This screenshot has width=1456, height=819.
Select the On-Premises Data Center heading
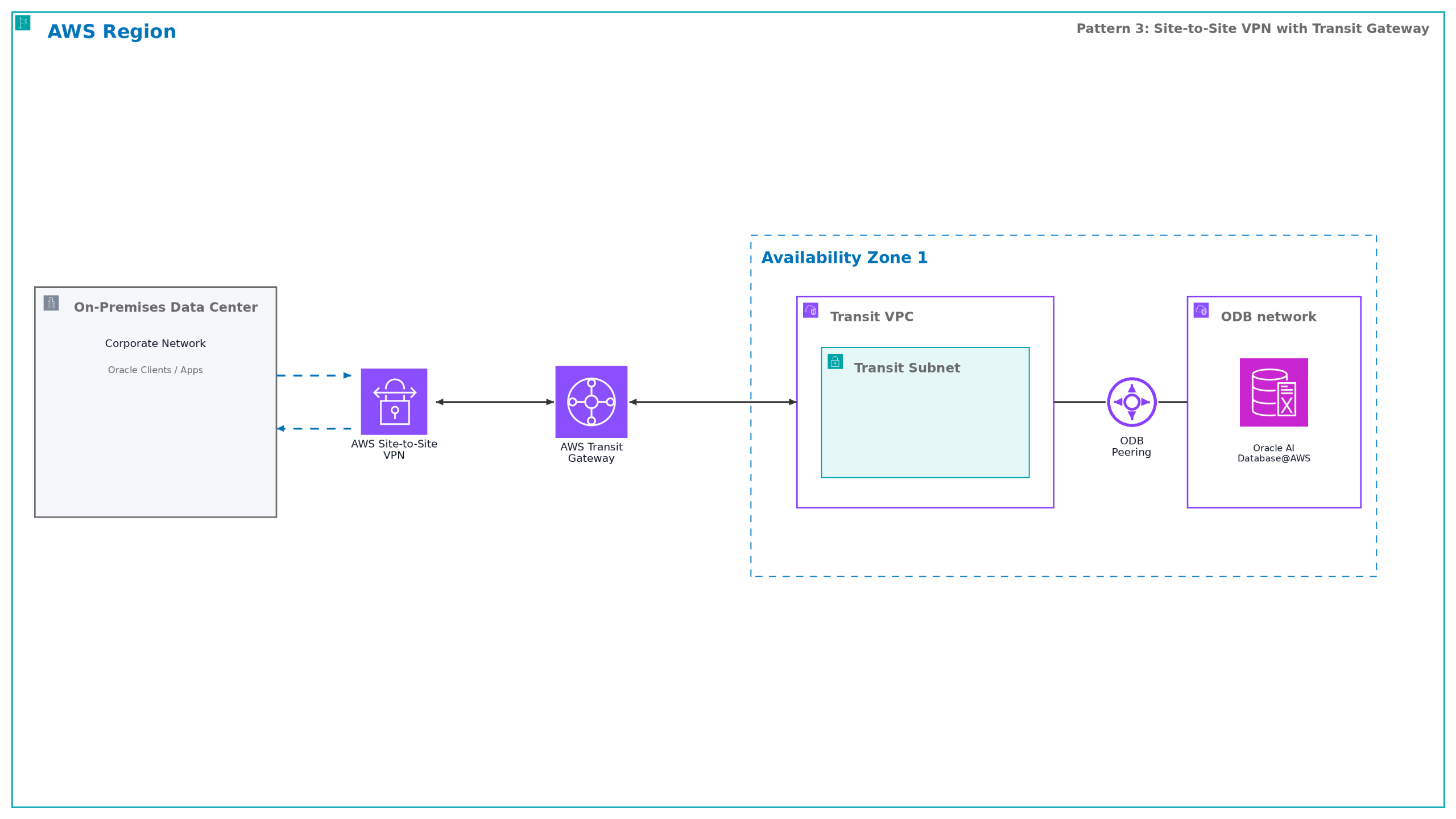(x=166, y=307)
